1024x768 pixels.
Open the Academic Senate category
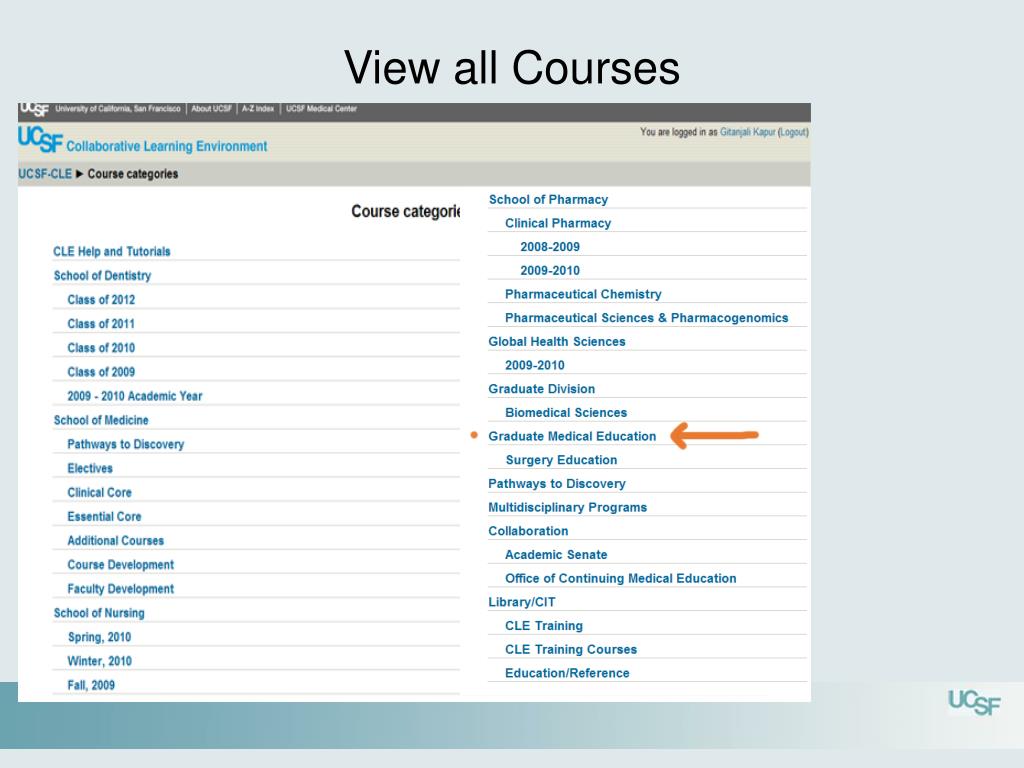[556, 554]
